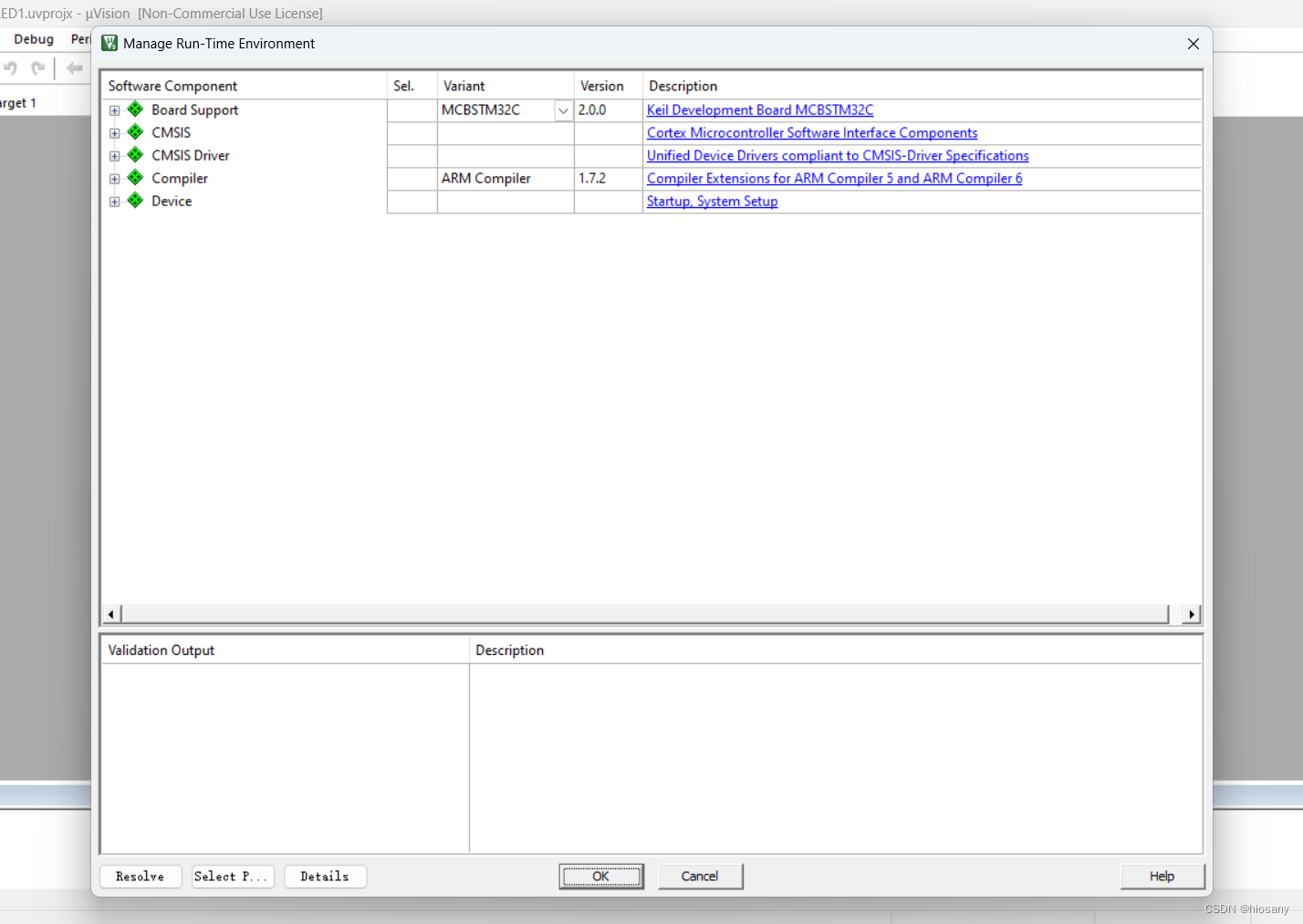Click Redo icon in µVision main toolbar

point(38,68)
